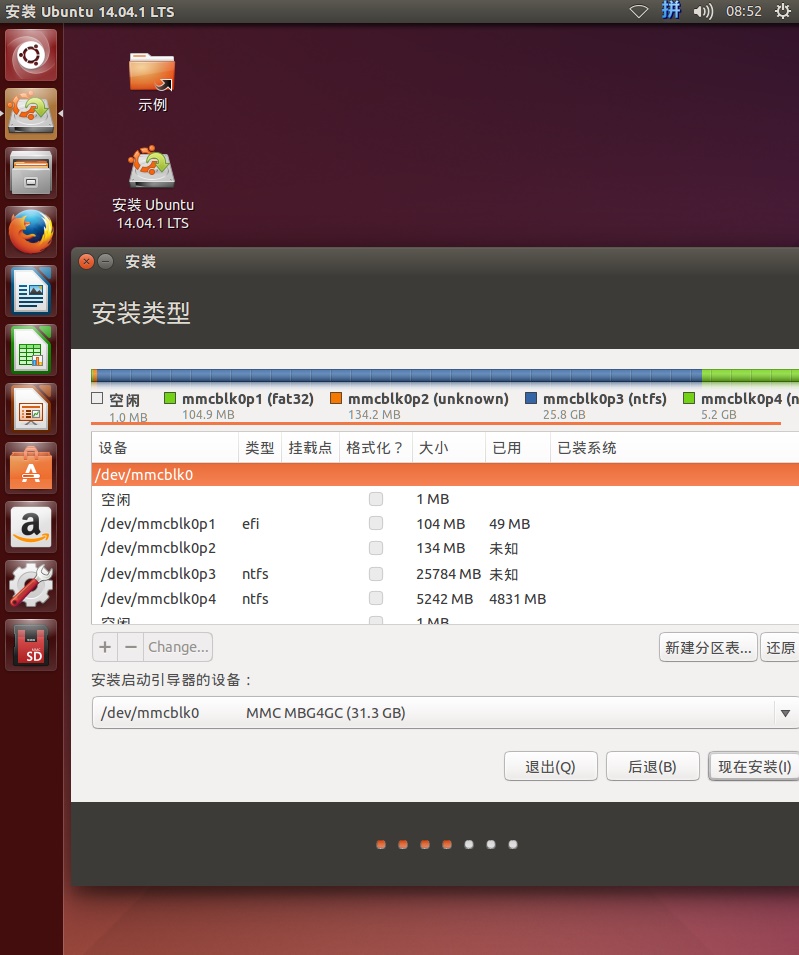Select the /dev/mmcblk0p4 partition row
The width and height of the screenshot is (799, 955).
pos(445,599)
